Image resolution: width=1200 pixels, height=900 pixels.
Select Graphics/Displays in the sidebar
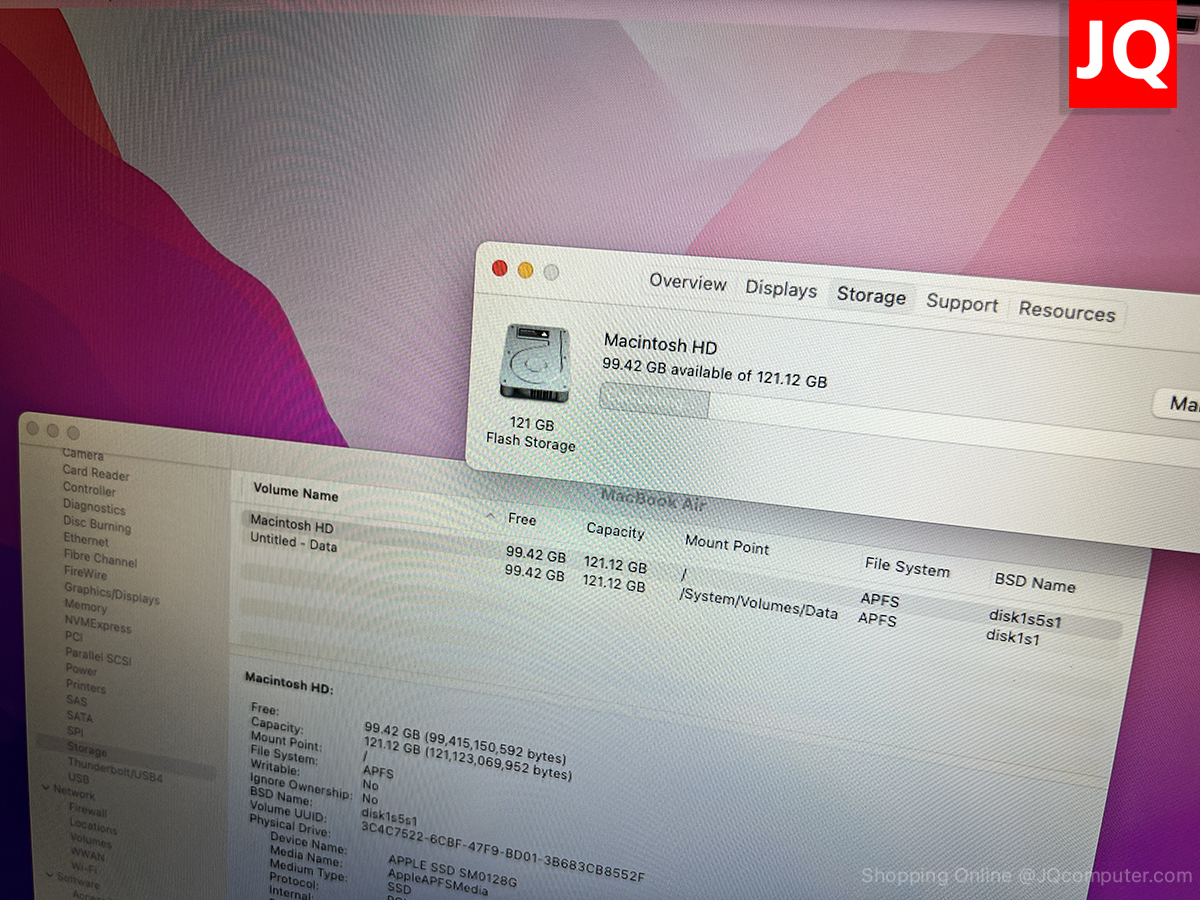click(x=112, y=594)
